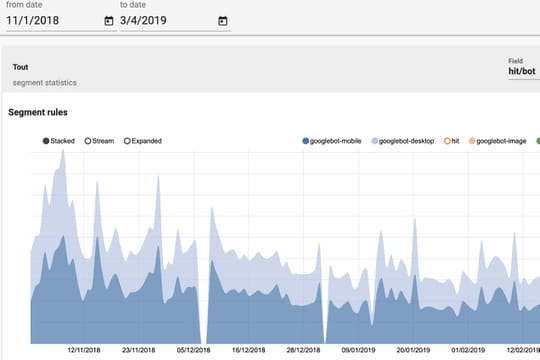
Task: Open the from date calendar picker icon
Action: click(x=108, y=21)
